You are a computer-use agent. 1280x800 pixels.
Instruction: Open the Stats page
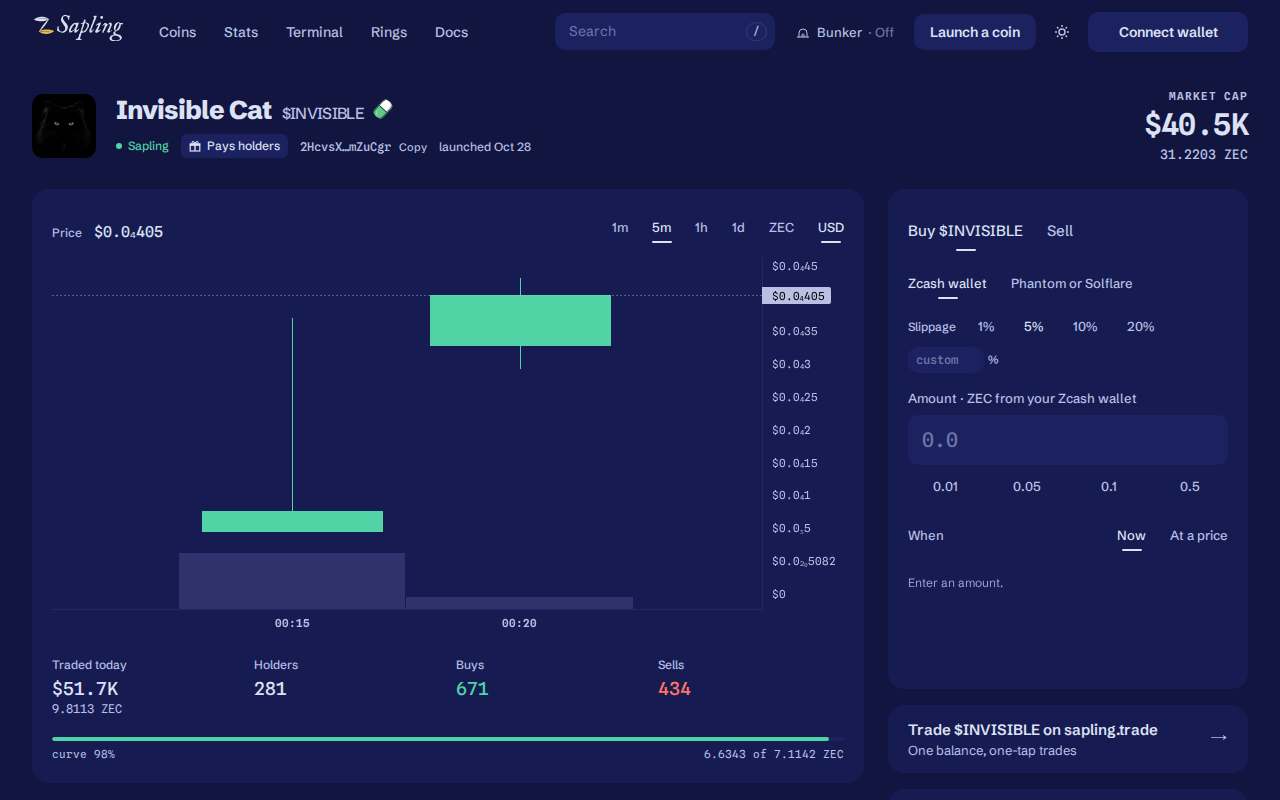click(241, 32)
